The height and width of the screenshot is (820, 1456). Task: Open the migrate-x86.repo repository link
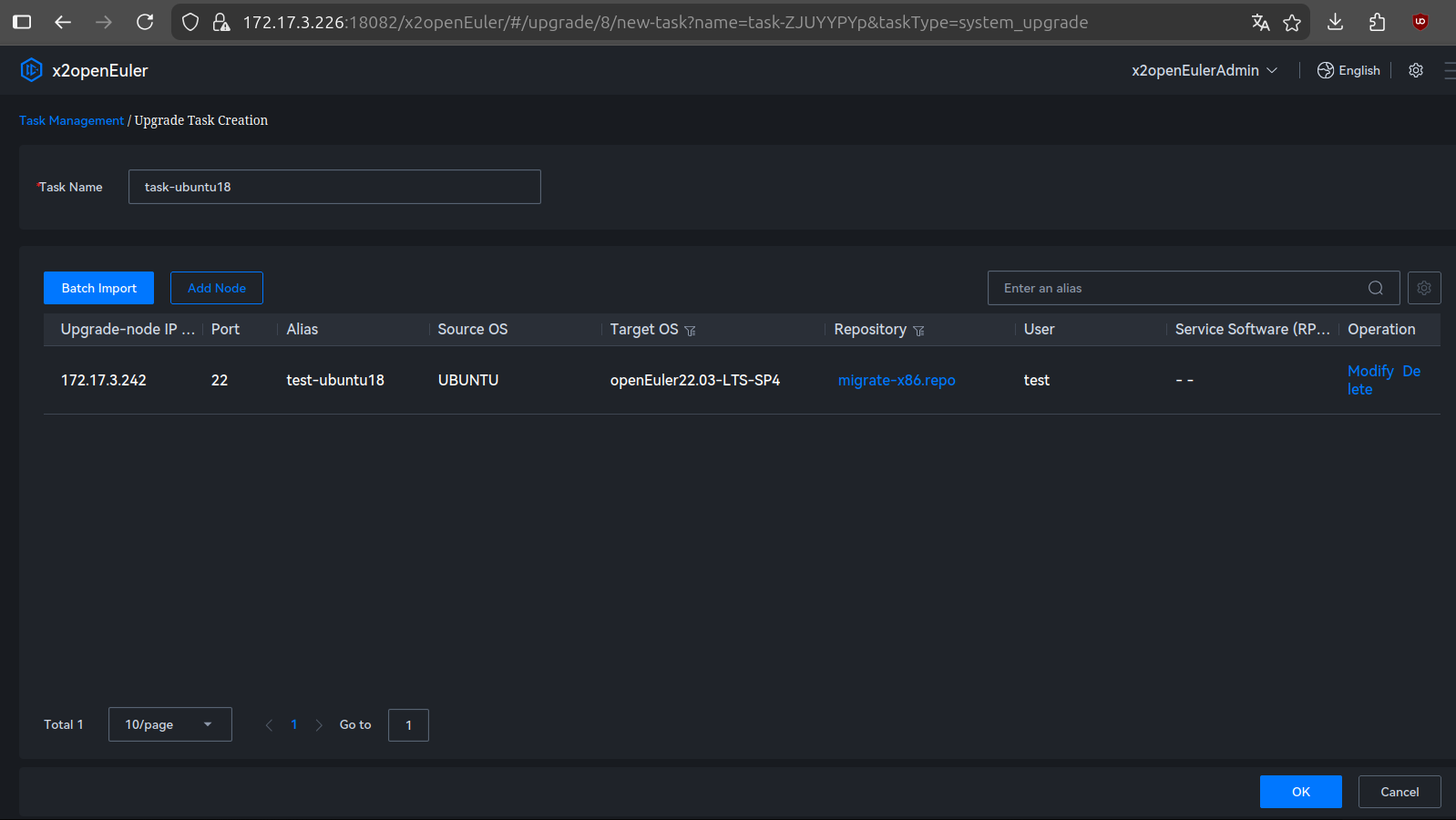(x=896, y=380)
